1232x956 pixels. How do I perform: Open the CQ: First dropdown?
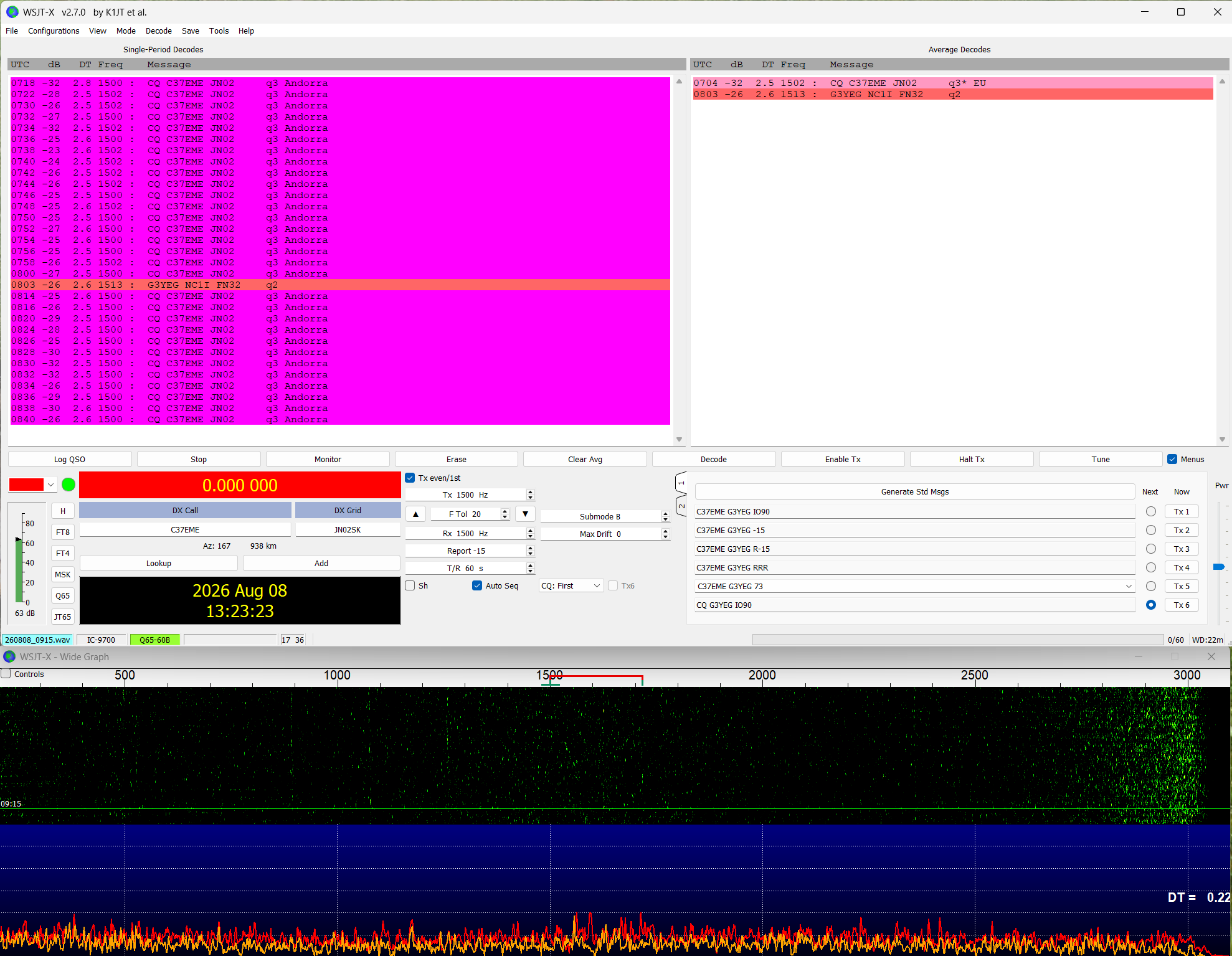pyautogui.click(x=571, y=586)
